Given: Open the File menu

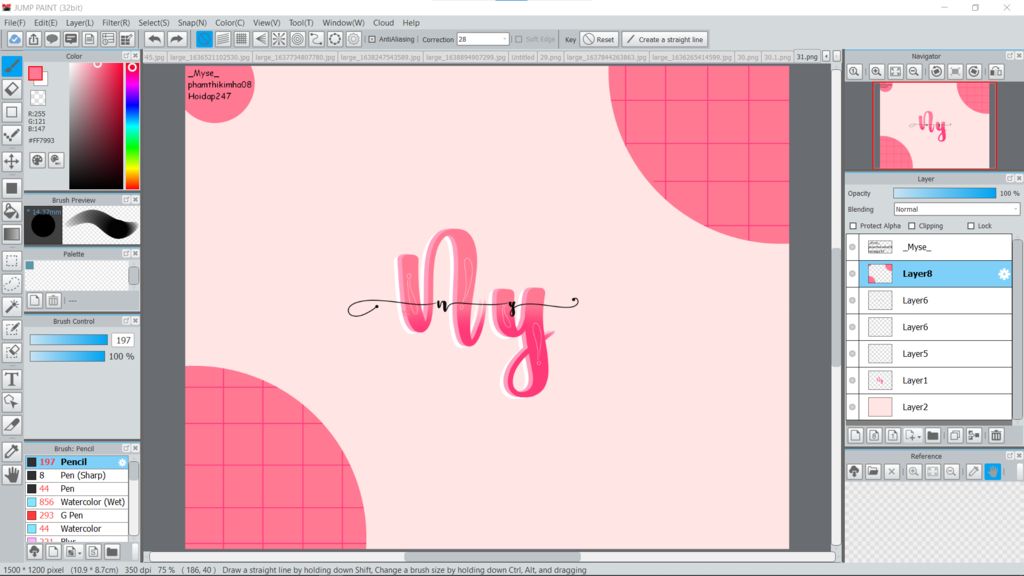Looking at the screenshot, I should [14, 22].
